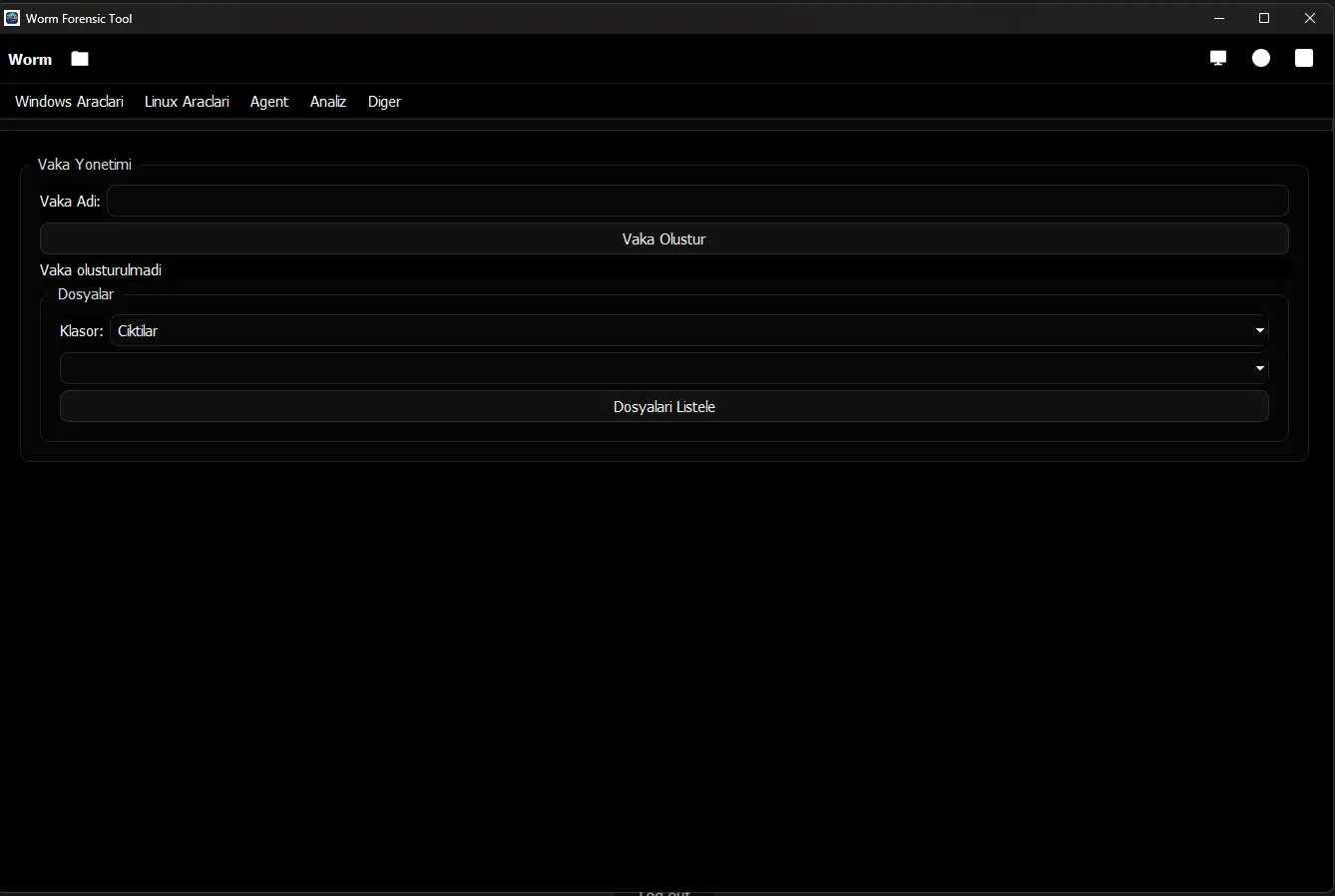The height and width of the screenshot is (896, 1335).
Task: Click the Vaka Adi label
Action: (70, 202)
